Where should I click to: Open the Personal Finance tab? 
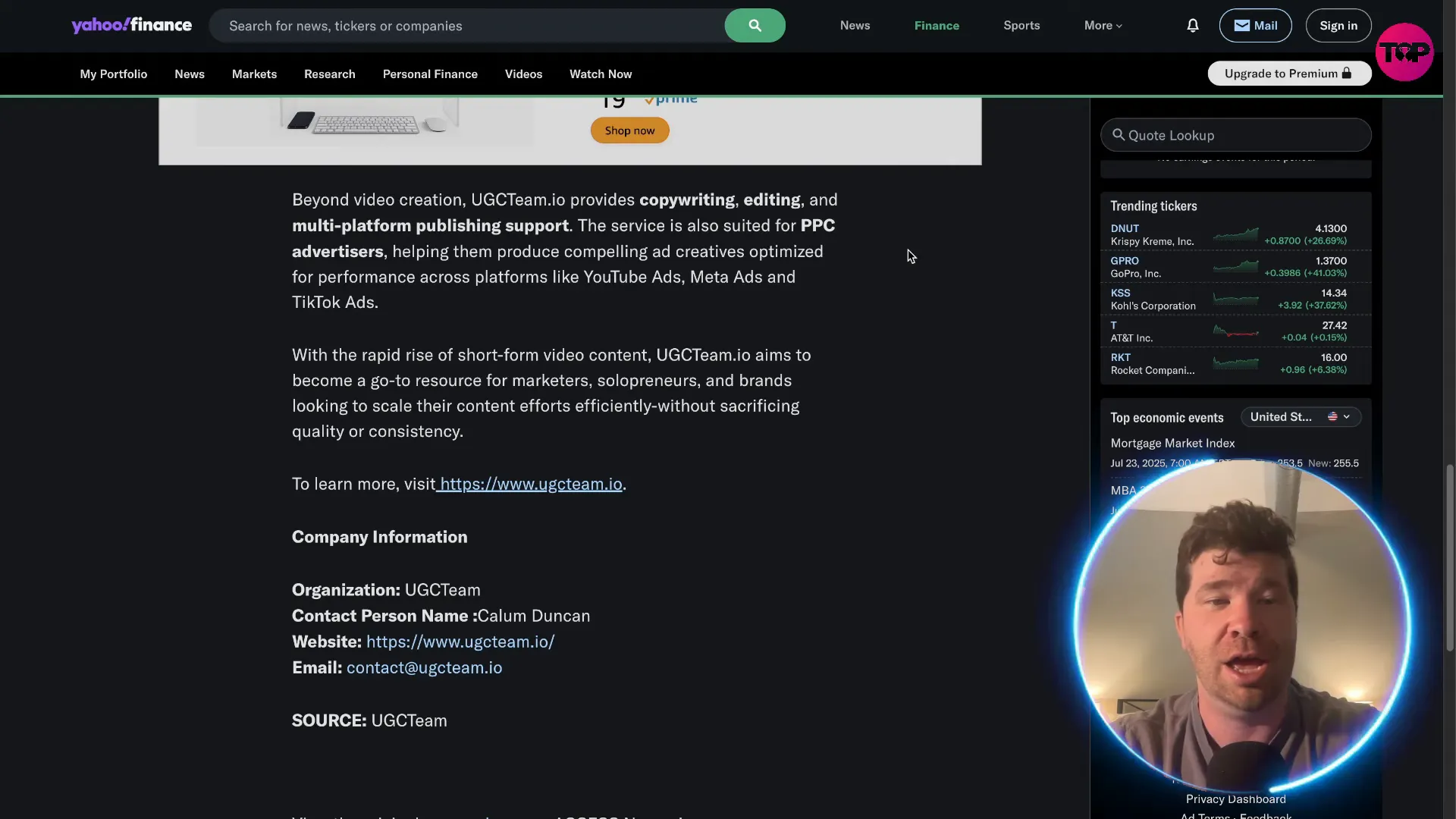point(430,74)
